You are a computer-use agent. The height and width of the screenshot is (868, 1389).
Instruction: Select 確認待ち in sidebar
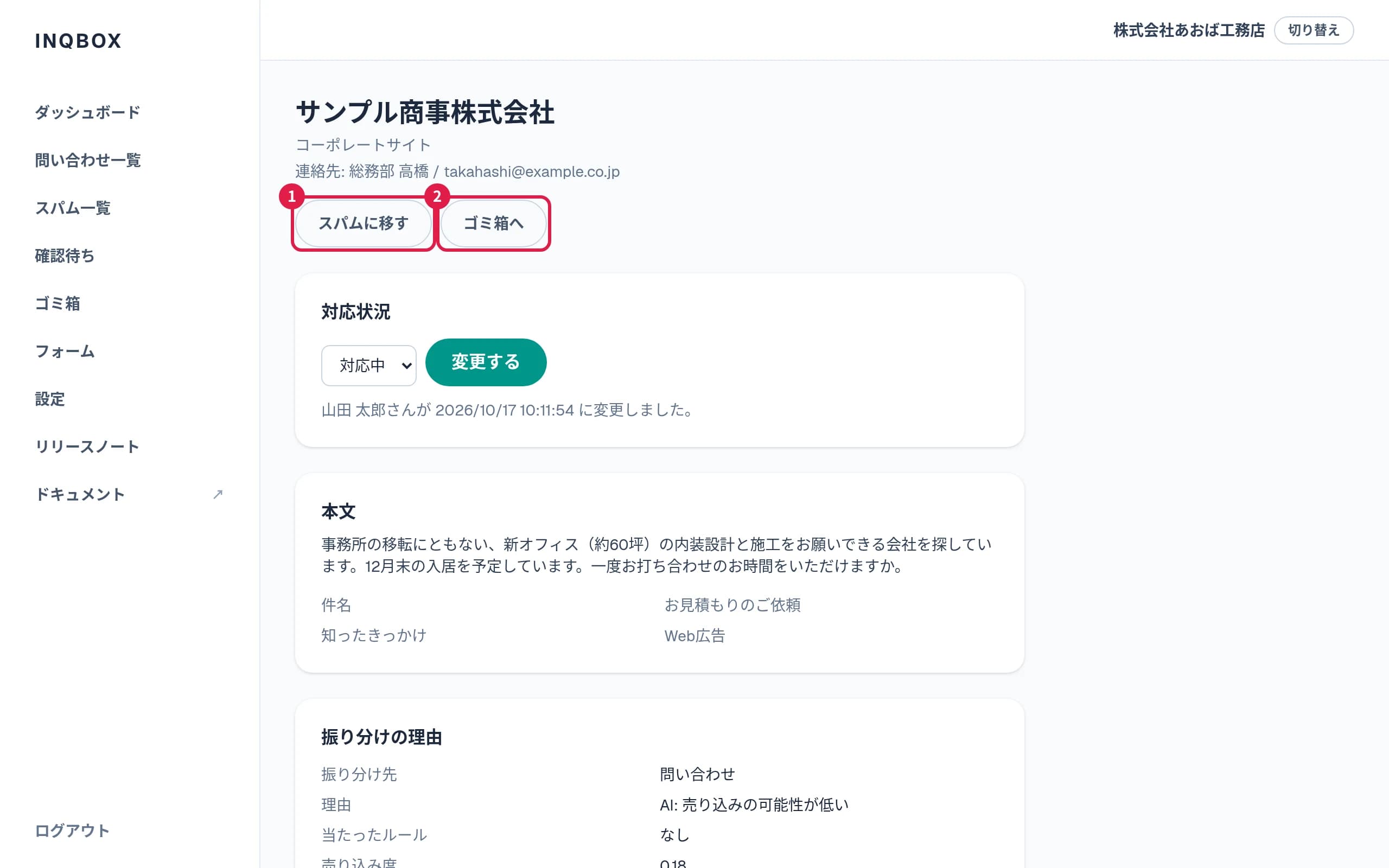coord(65,256)
